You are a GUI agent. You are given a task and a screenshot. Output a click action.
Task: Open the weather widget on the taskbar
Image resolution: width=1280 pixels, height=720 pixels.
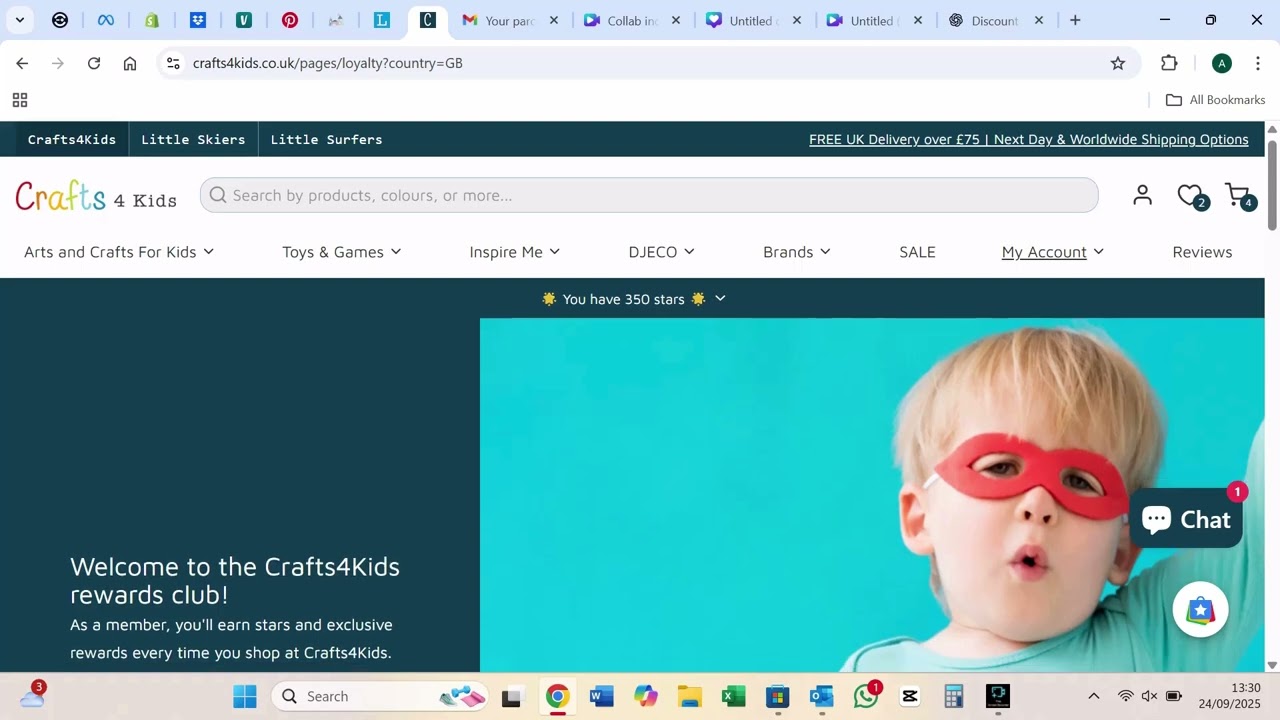tap(33, 695)
